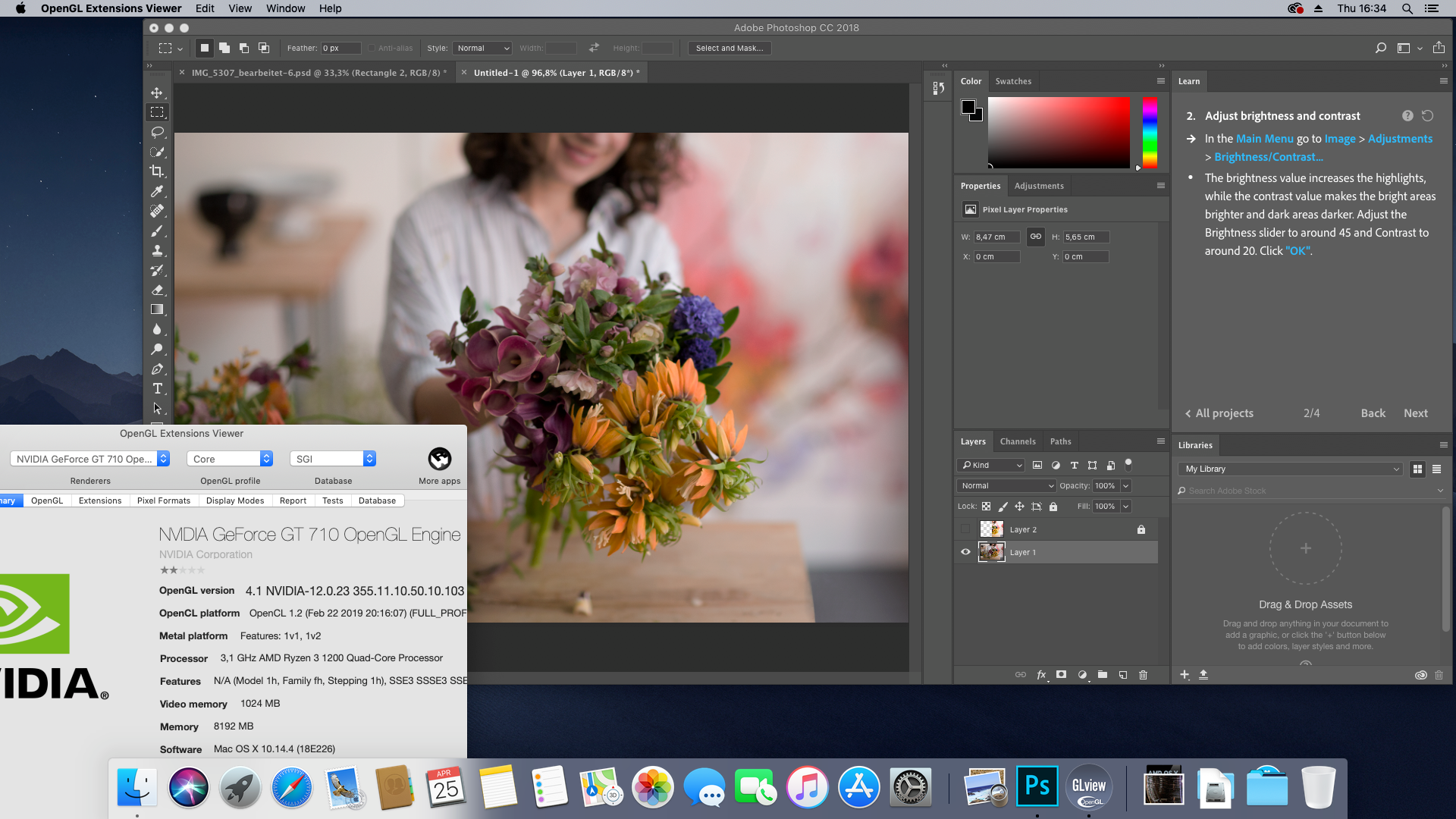
Task: Click the hue spectrum slider bar
Action: [x=1150, y=133]
